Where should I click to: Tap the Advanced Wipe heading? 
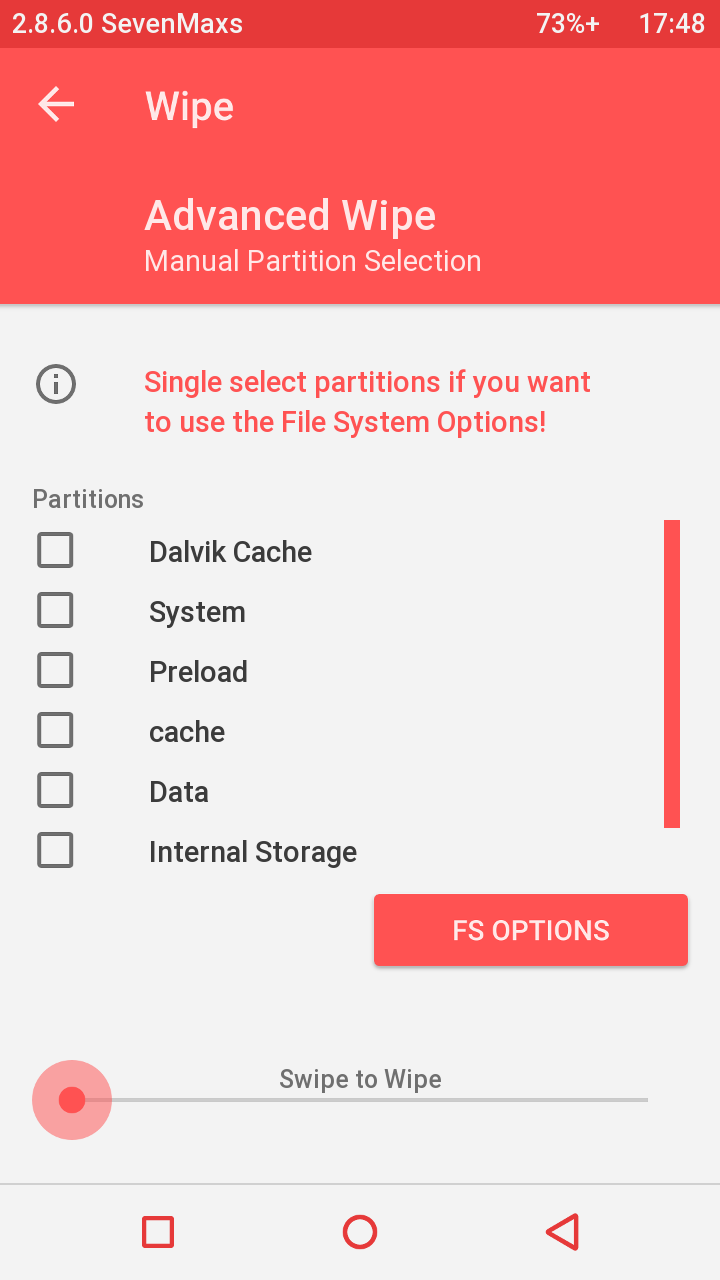[290, 216]
